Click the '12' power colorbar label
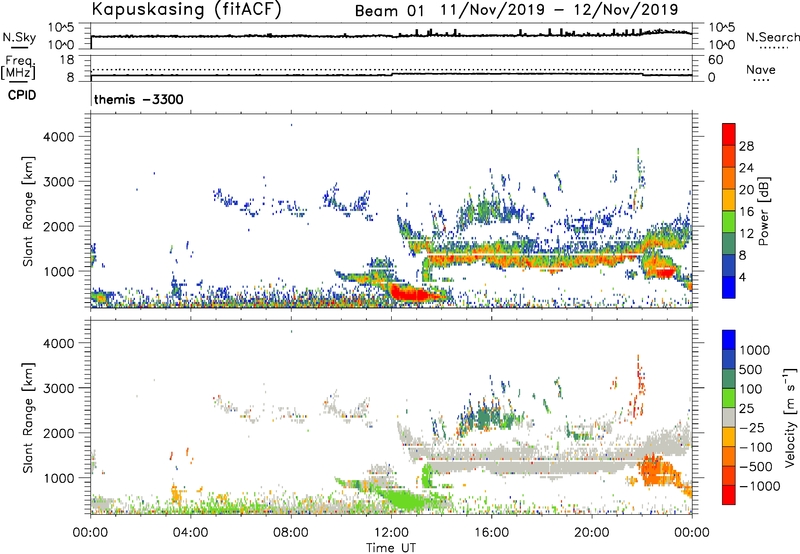This screenshot has width=800, height=554. [746, 234]
